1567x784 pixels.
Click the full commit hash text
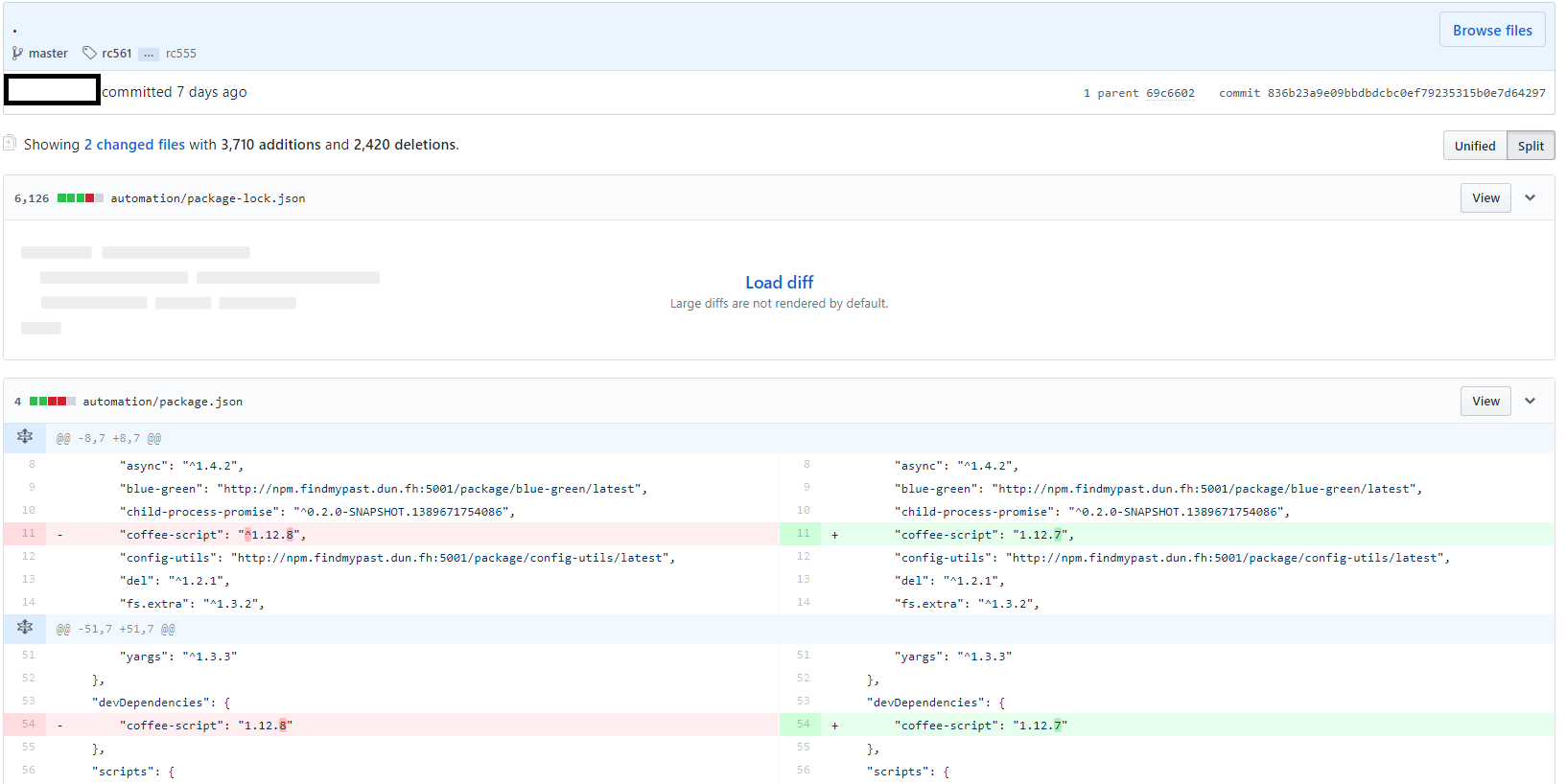1406,93
